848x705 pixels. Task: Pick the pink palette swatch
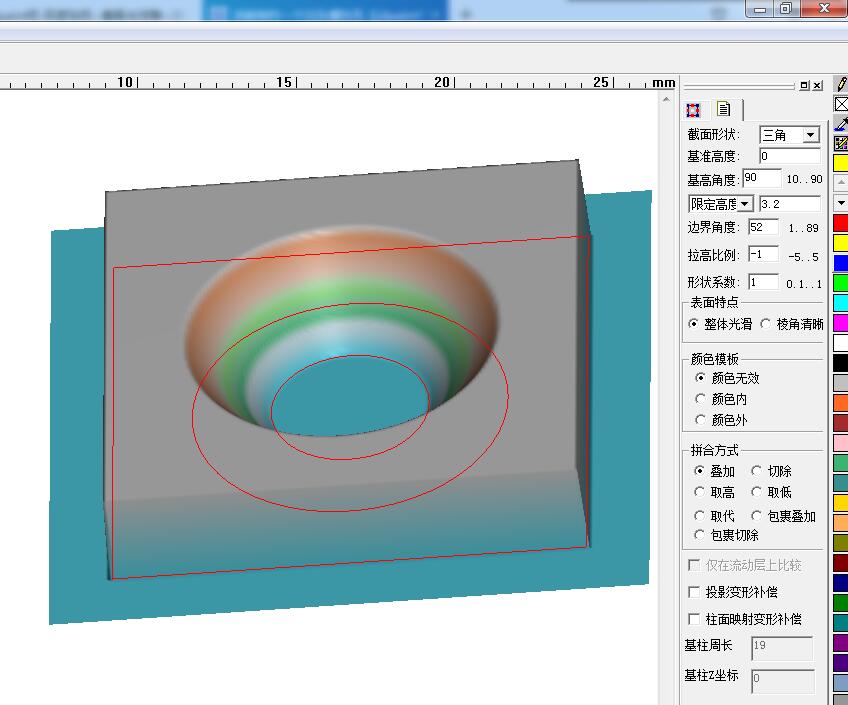coord(841,443)
